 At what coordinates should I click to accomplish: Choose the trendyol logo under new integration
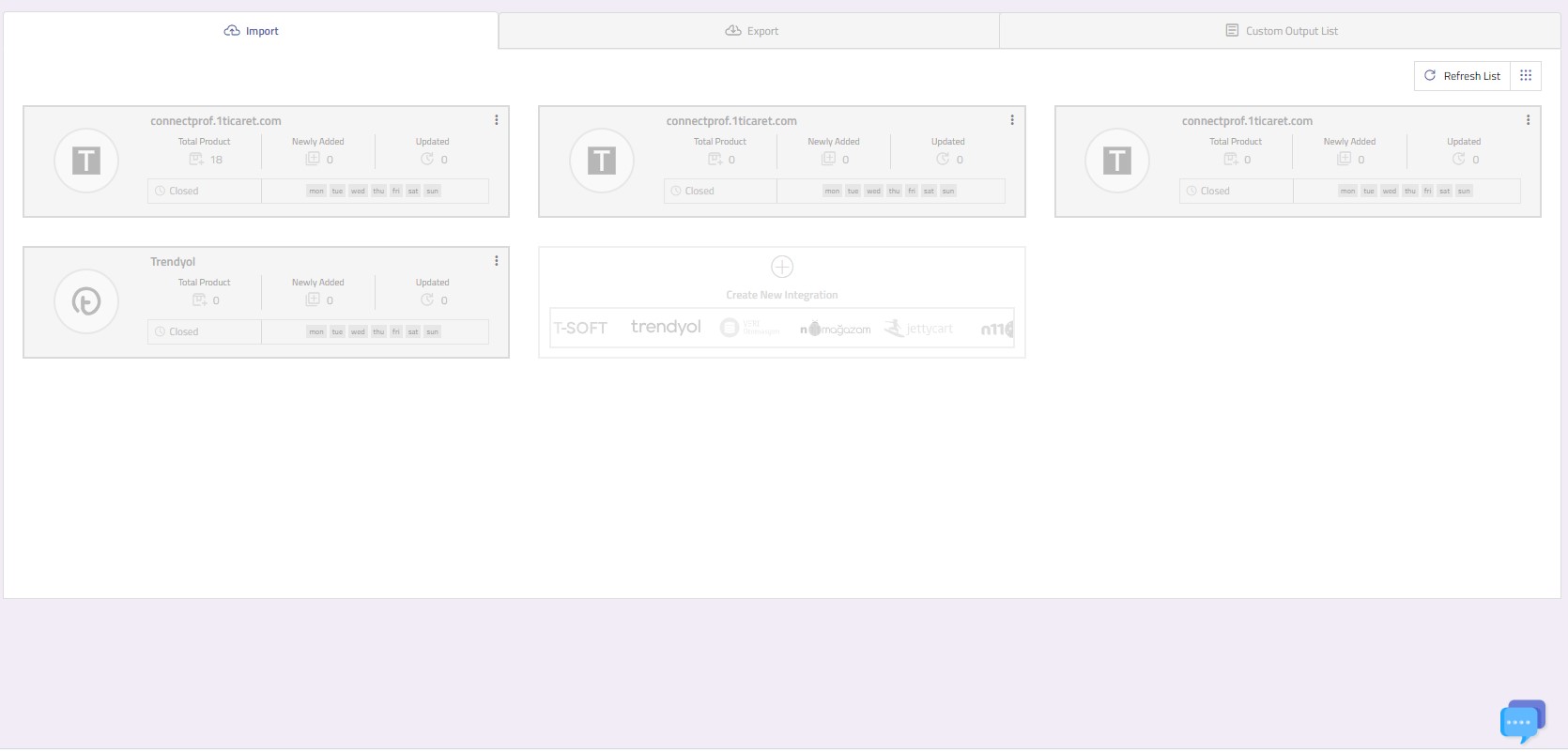[x=666, y=327]
